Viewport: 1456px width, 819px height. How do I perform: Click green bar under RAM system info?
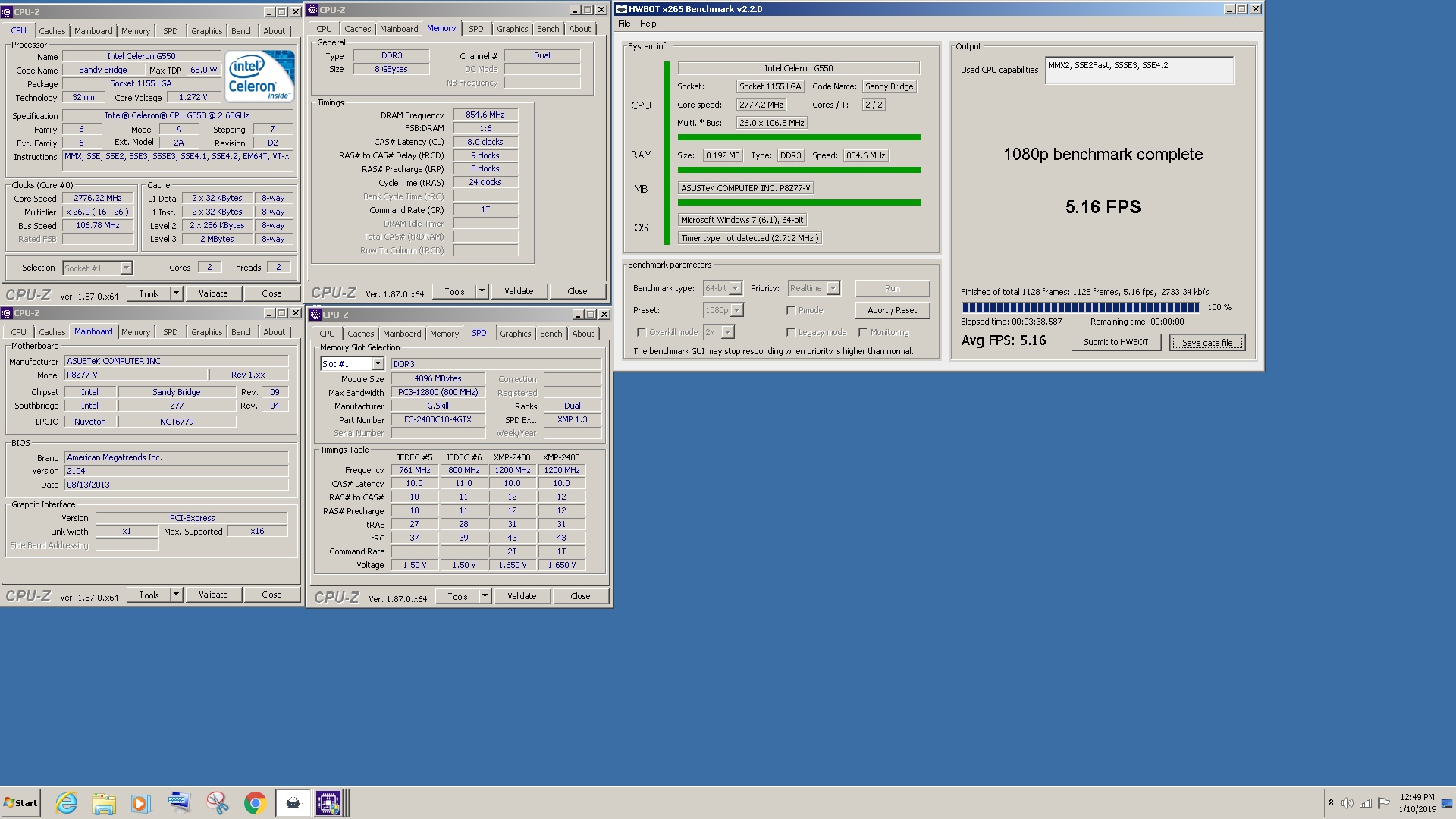tap(799, 170)
